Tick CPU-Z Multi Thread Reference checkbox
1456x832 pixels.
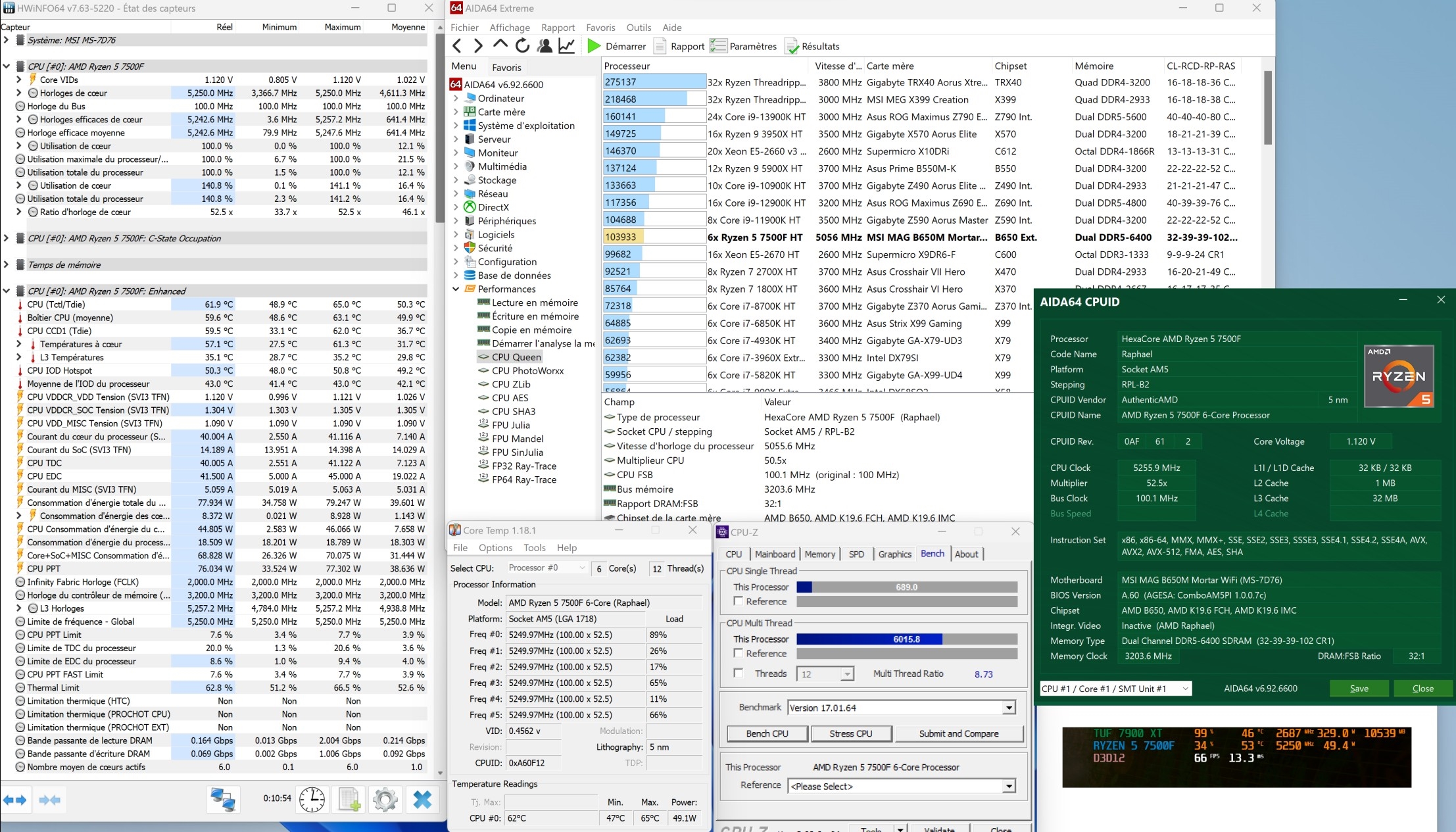coord(738,653)
